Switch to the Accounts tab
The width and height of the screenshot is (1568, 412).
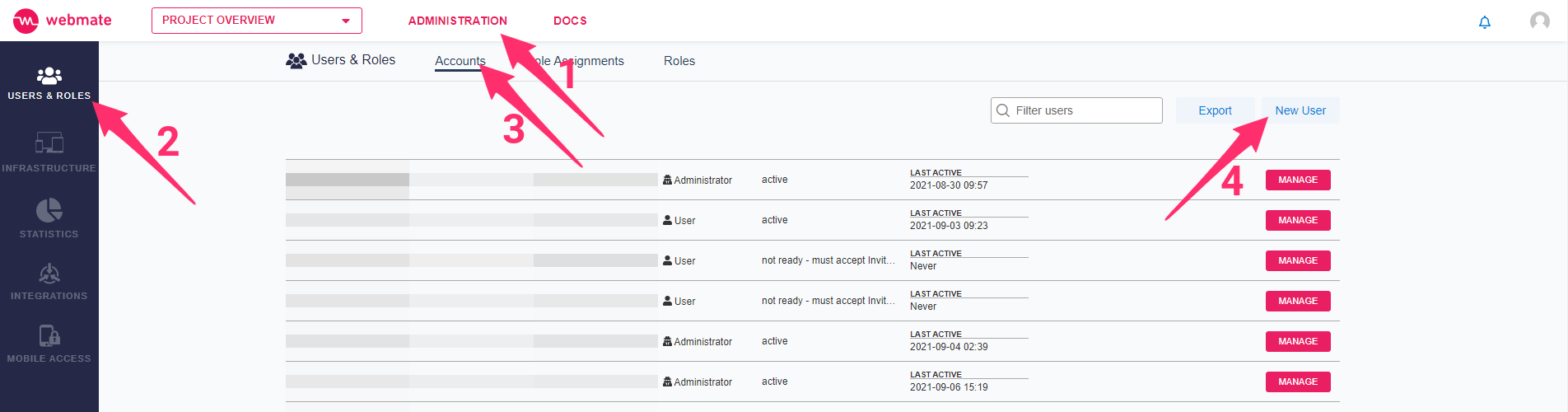(460, 61)
